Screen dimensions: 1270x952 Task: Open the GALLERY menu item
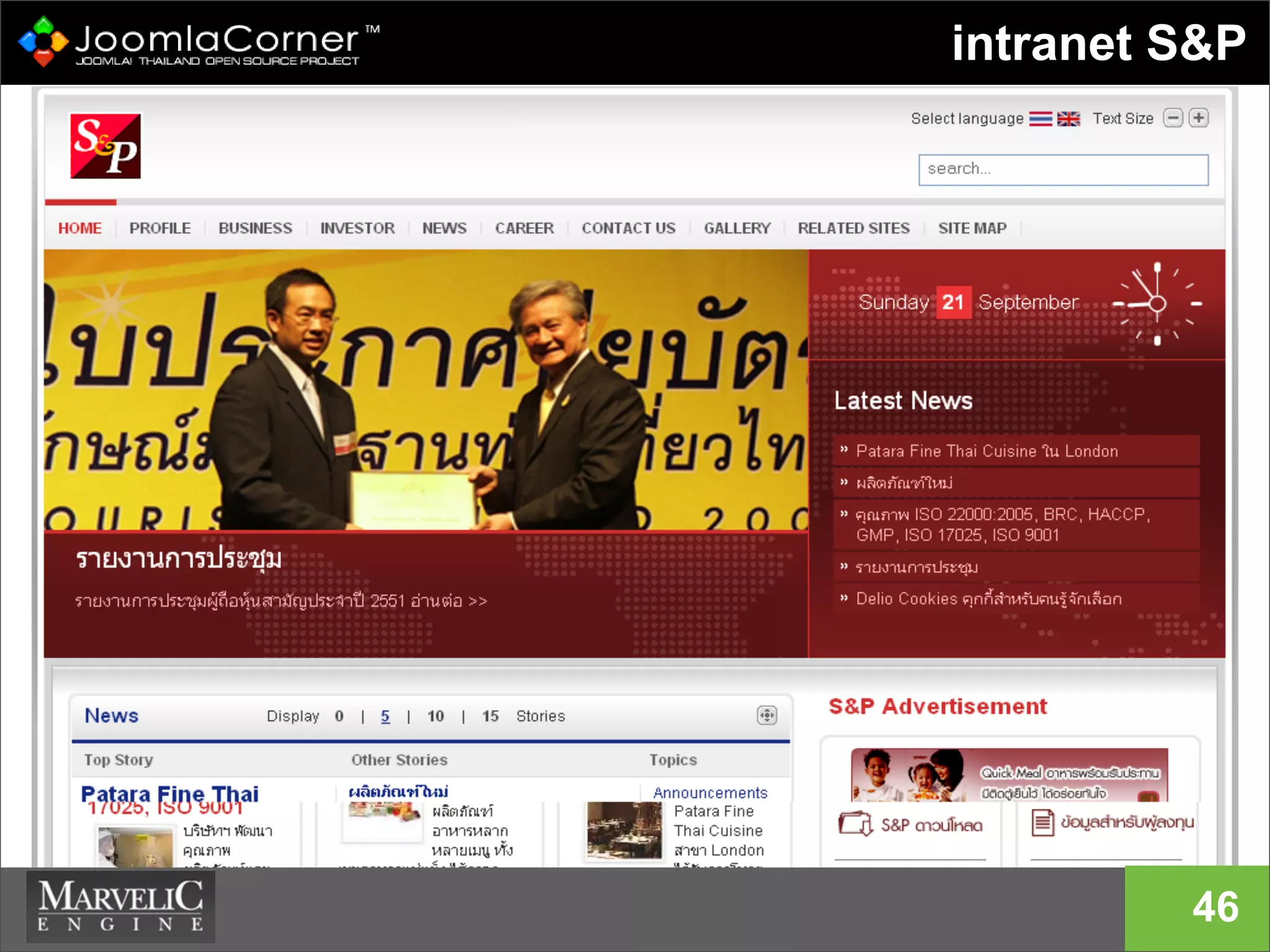coord(737,228)
